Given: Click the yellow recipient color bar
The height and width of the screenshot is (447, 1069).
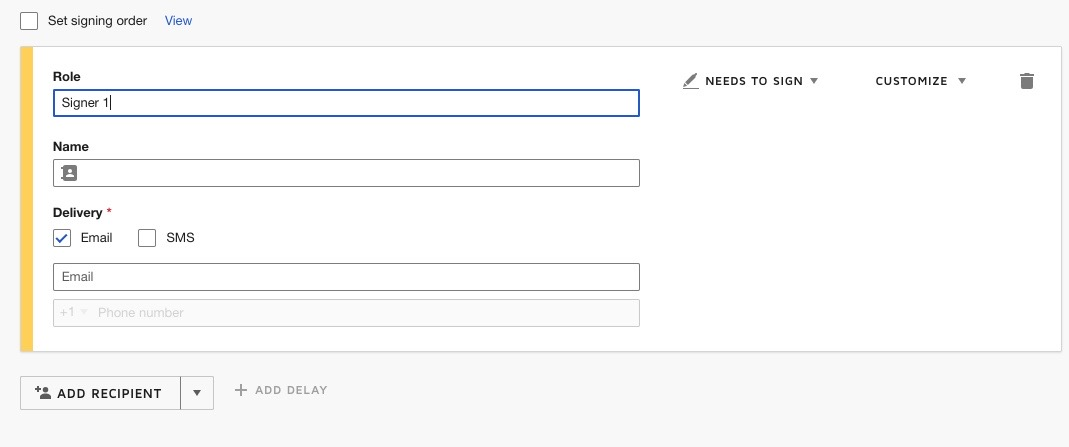Looking at the screenshot, I should tap(27, 199).
